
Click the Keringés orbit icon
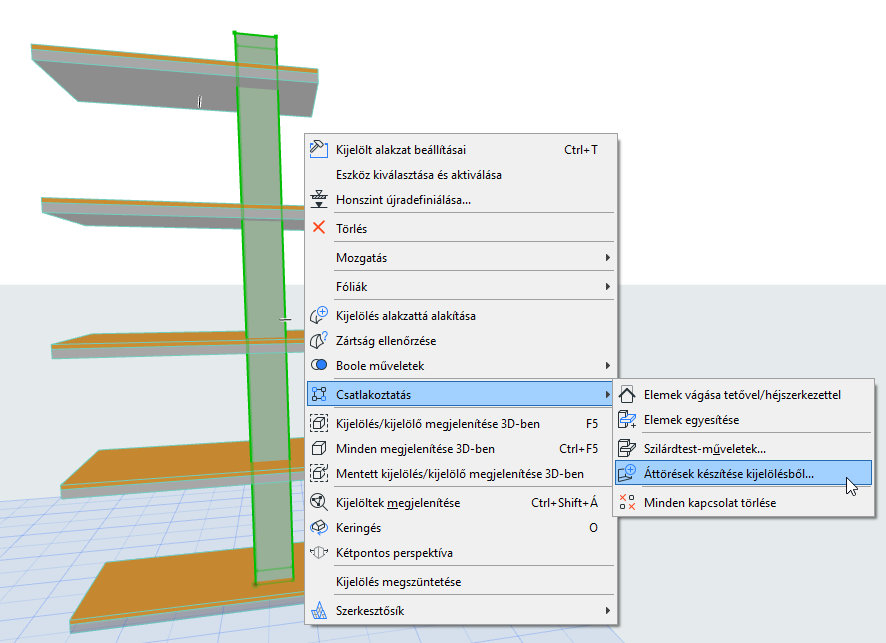pyautogui.click(x=319, y=527)
